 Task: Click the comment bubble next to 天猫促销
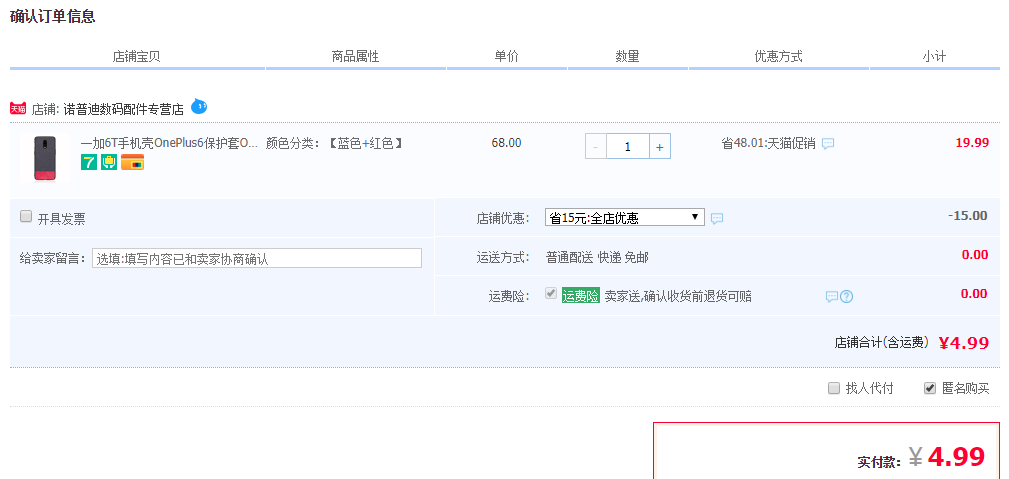pyautogui.click(x=828, y=144)
